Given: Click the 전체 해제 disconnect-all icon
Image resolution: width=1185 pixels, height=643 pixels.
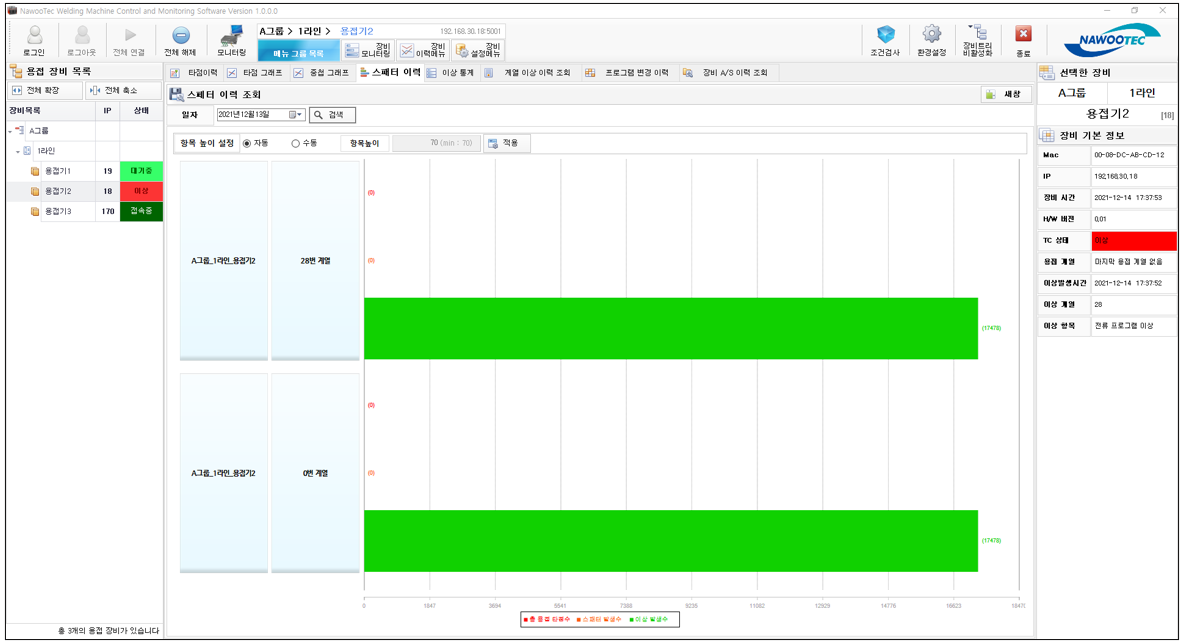Looking at the screenshot, I should coord(180,36).
